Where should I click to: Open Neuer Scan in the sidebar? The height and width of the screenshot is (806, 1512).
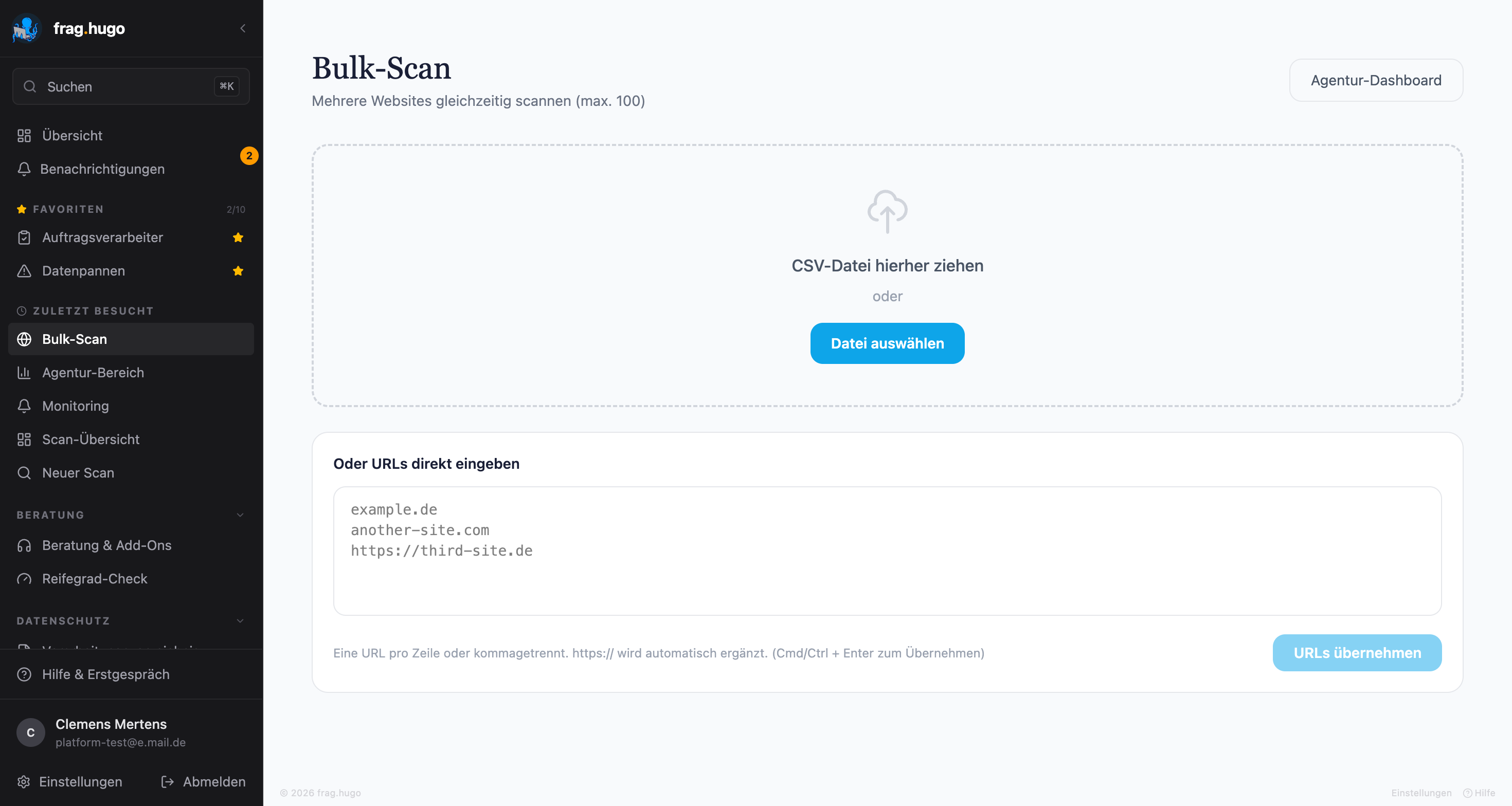(131, 473)
